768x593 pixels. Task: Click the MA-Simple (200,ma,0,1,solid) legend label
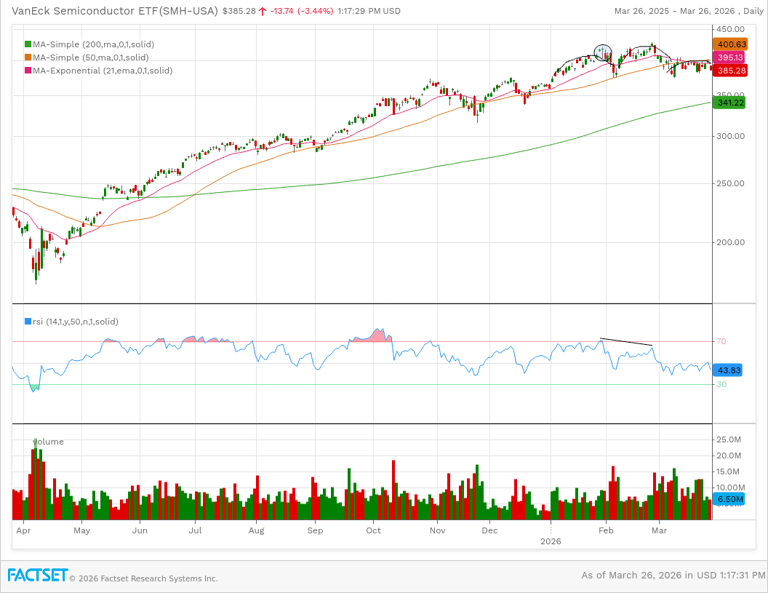(x=94, y=44)
